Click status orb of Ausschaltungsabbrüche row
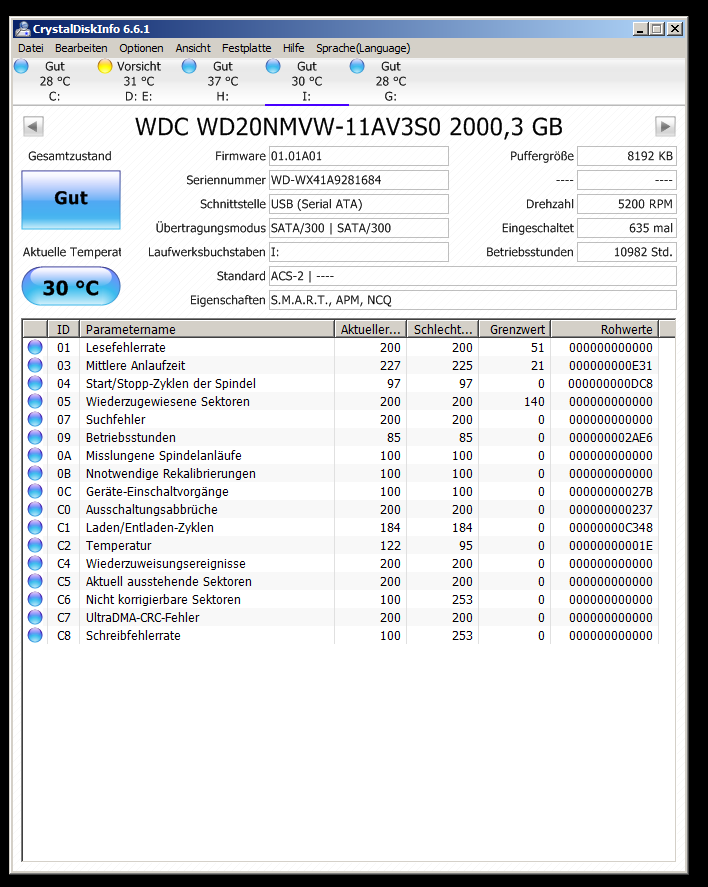This screenshot has height=887, width=708. point(35,509)
